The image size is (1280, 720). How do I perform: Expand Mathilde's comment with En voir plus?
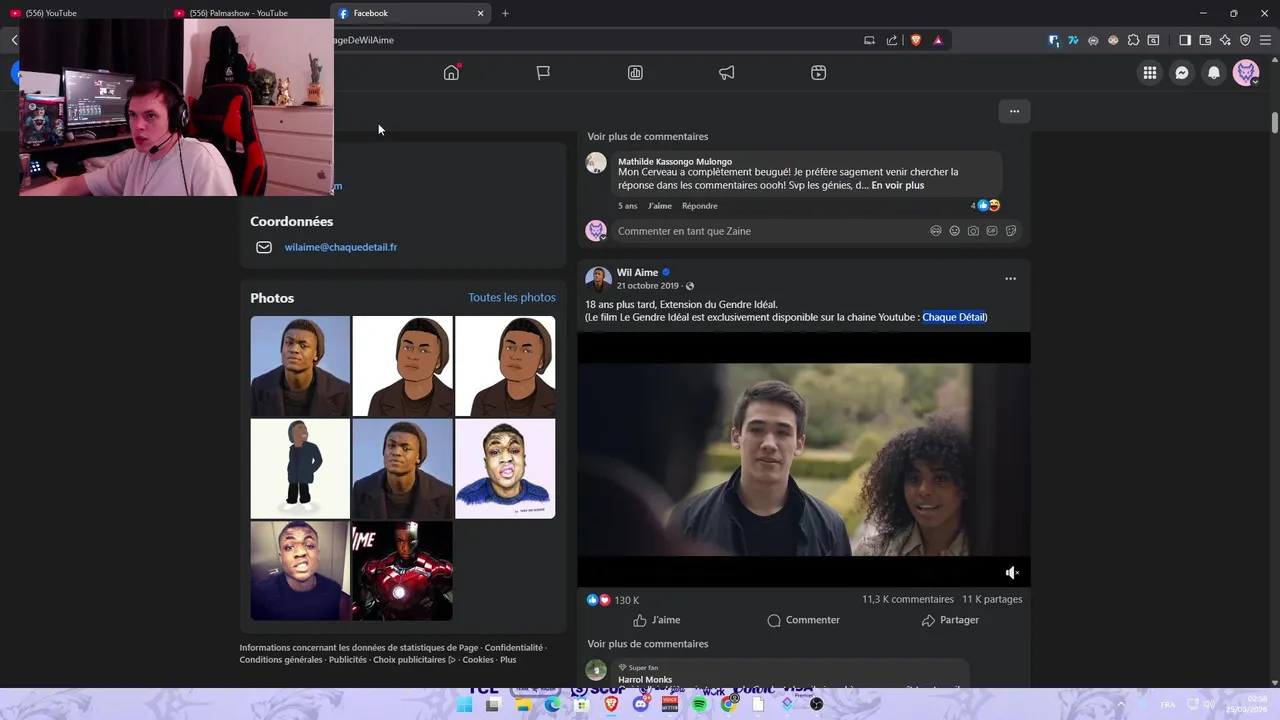coord(897,185)
